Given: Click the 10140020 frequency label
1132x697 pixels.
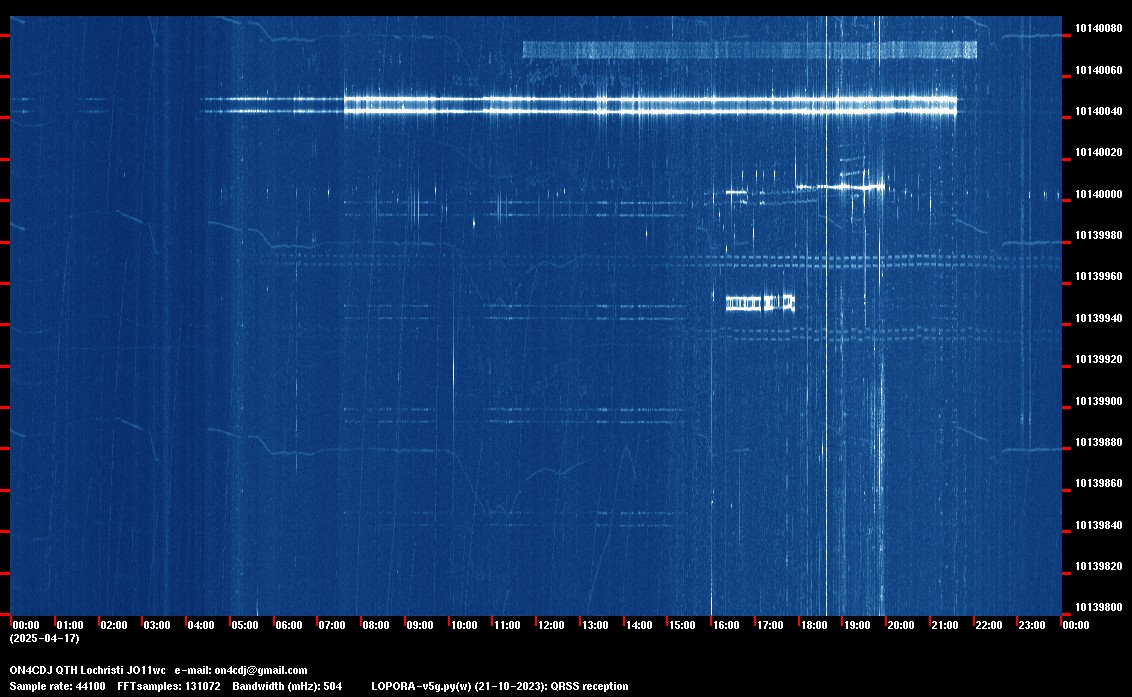Looking at the screenshot, I should (1099, 152).
